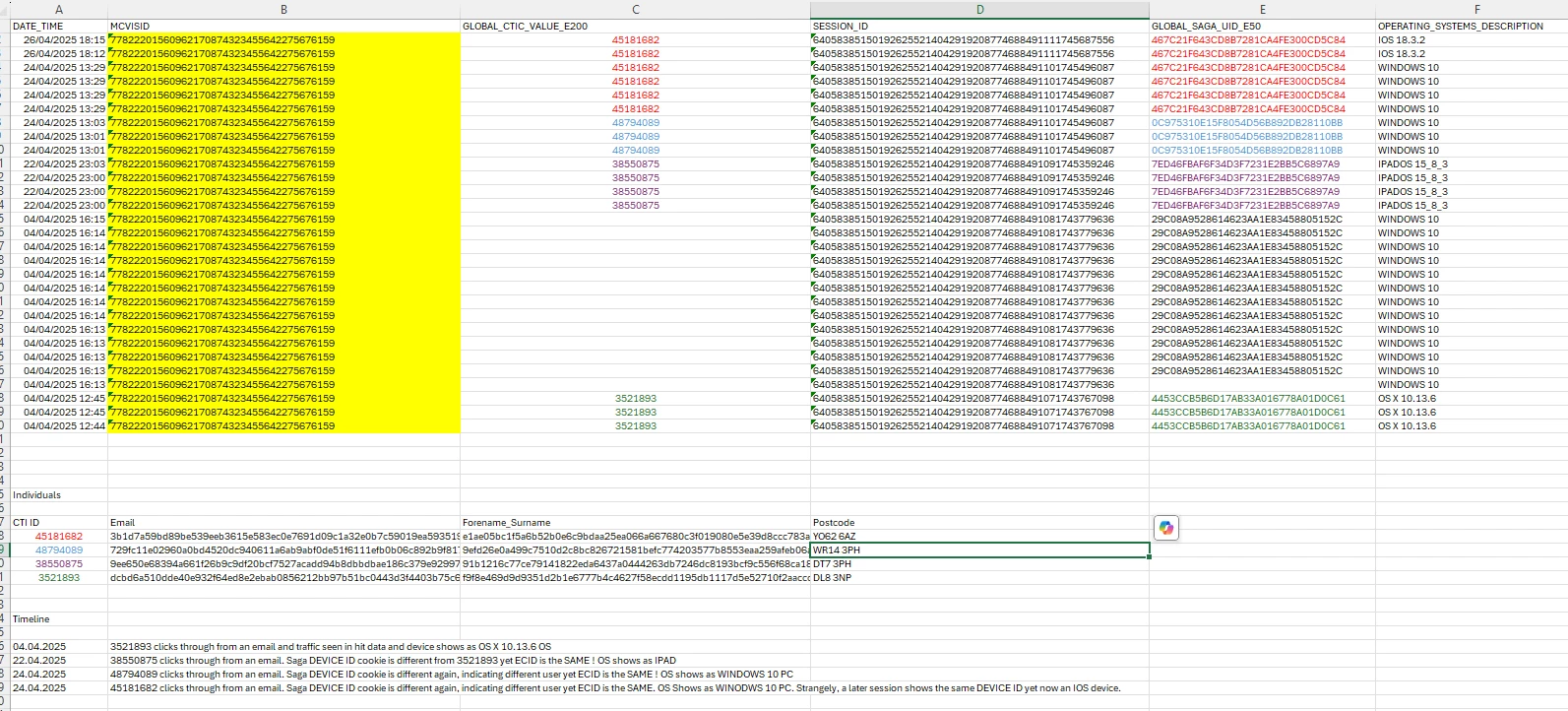Image resolution: width=1568 pixels, height=711 pixels.
Task: Select 38550875 in the CTI ID column
Action: [59, 564]
